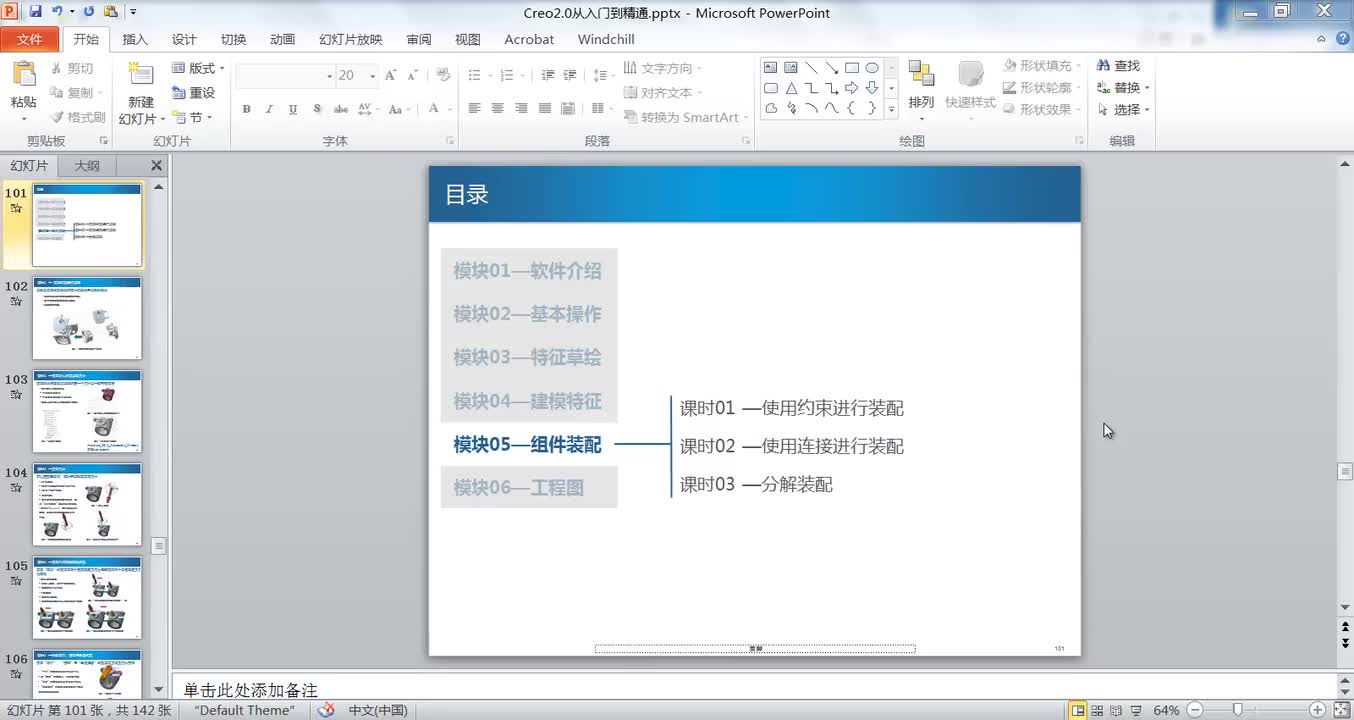This screenshot has height=720, width=1354.
Task: Open the Font dialog launcher
Action: pyautogui.click(x=450, y=141)
